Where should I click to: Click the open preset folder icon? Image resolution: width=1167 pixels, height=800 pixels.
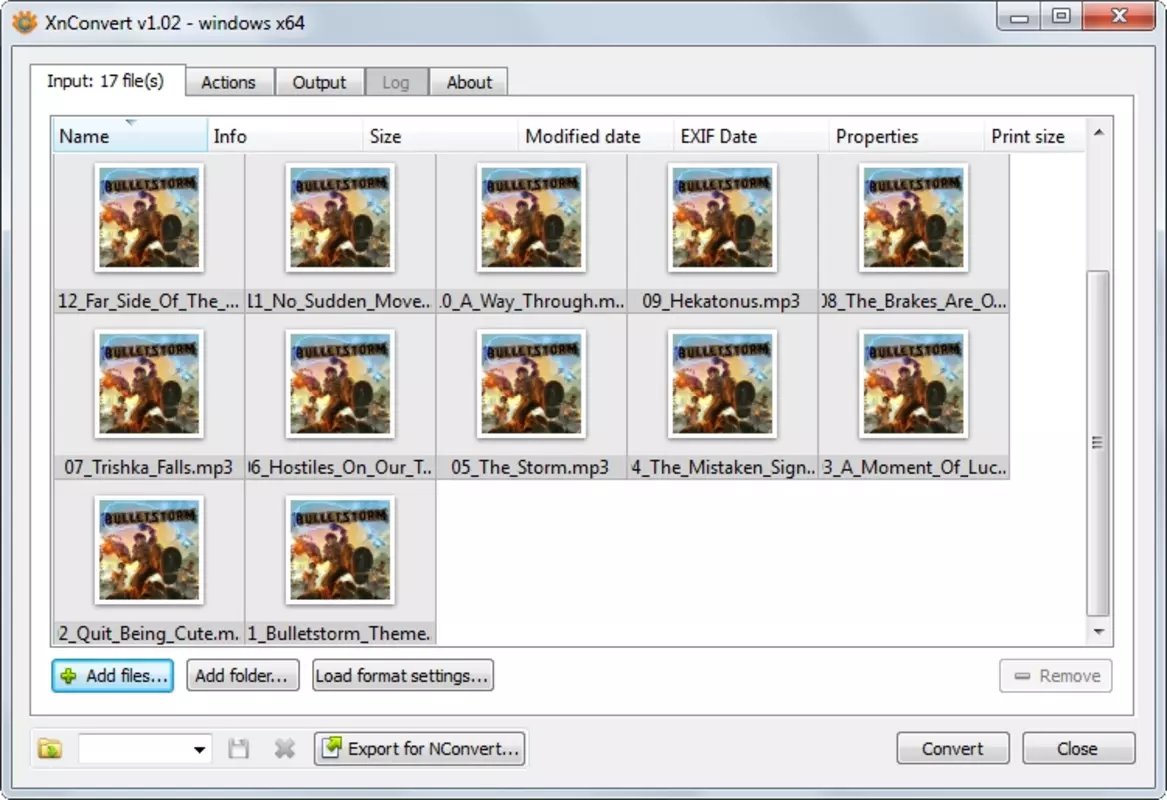coord(50,749)
